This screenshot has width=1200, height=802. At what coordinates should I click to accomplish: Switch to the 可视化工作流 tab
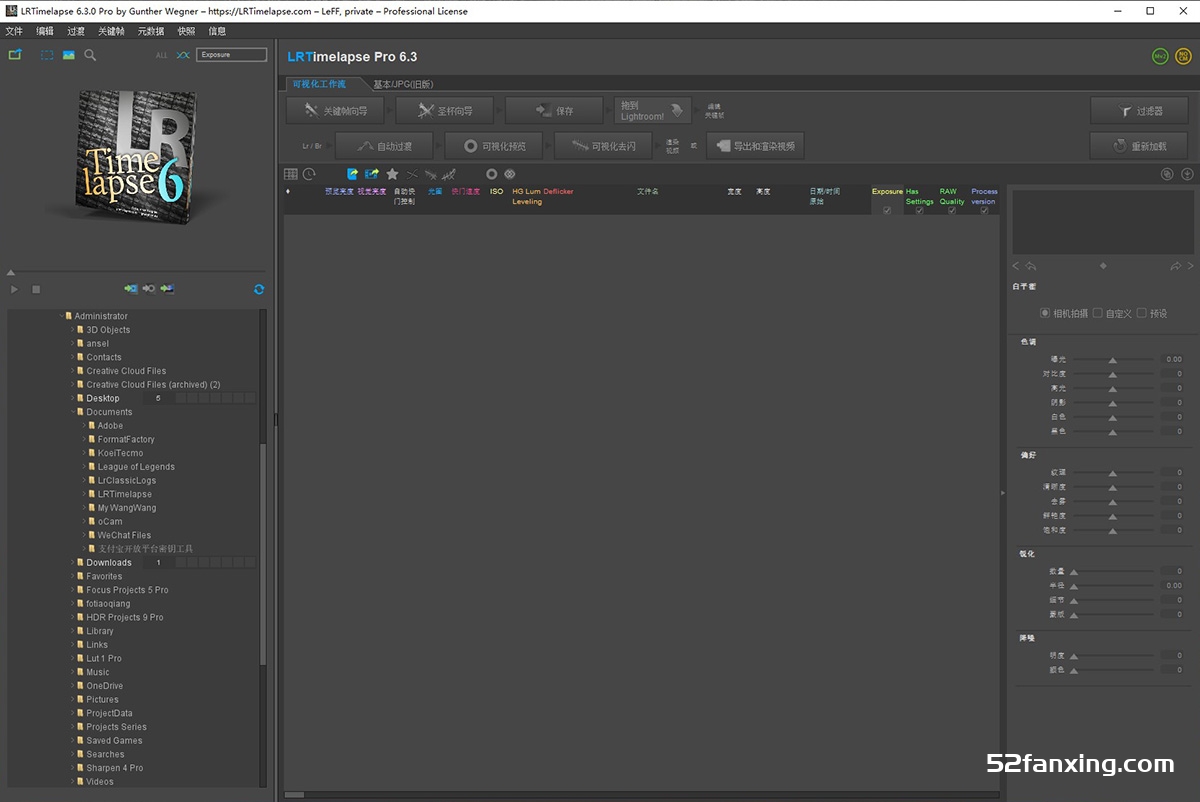(320, 84)
